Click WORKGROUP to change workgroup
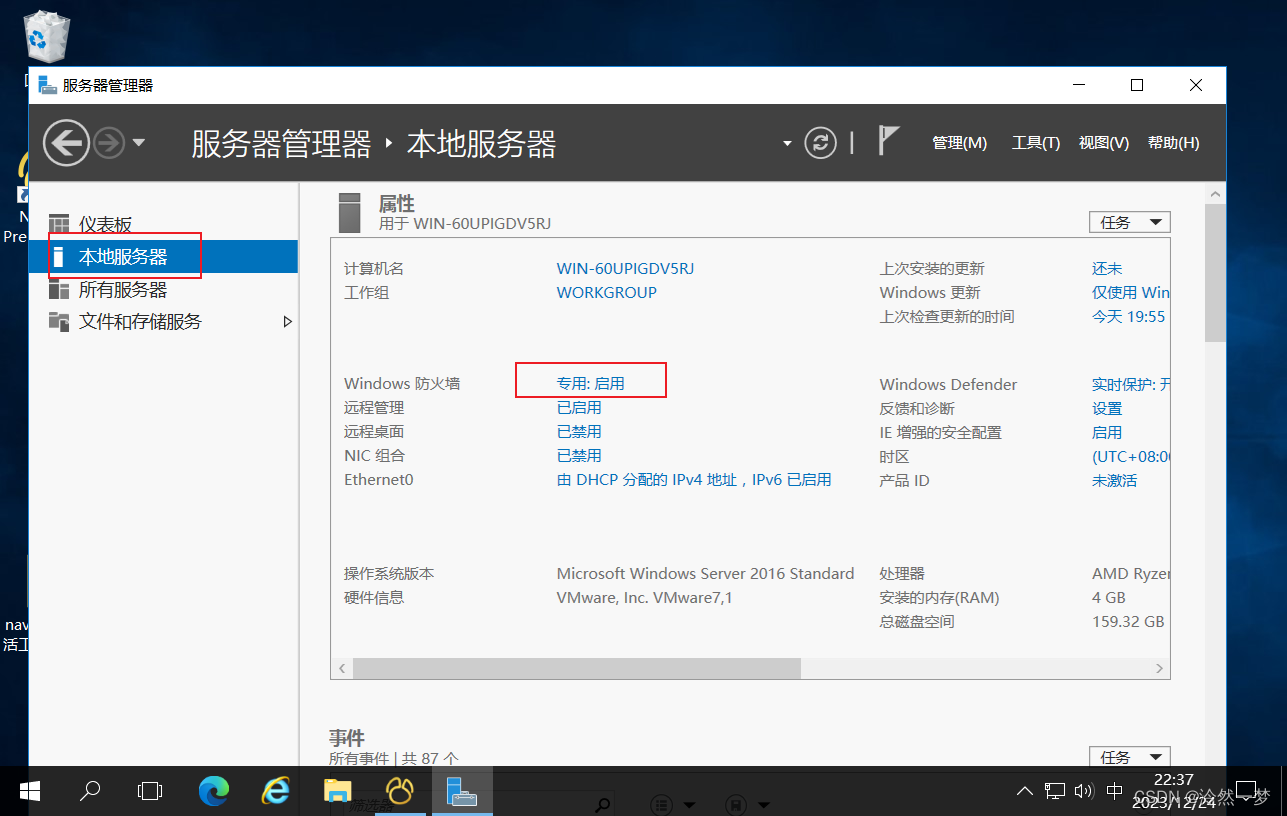 [x=606, y=292]
